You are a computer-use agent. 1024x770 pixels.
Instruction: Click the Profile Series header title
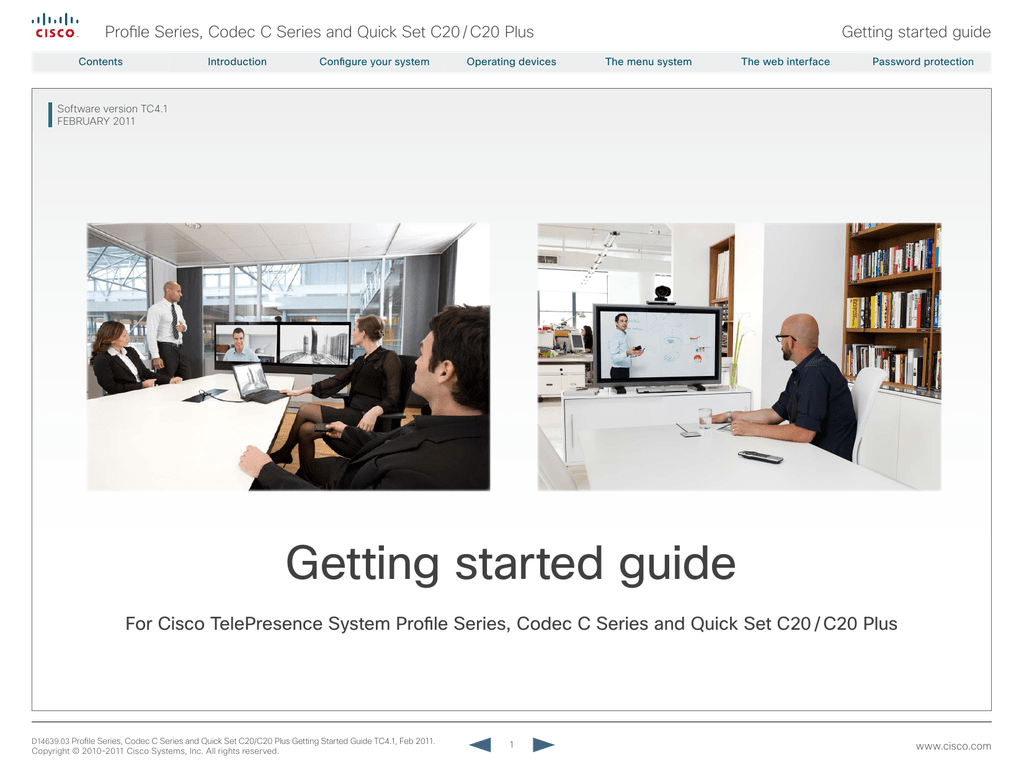coord(326,32)
